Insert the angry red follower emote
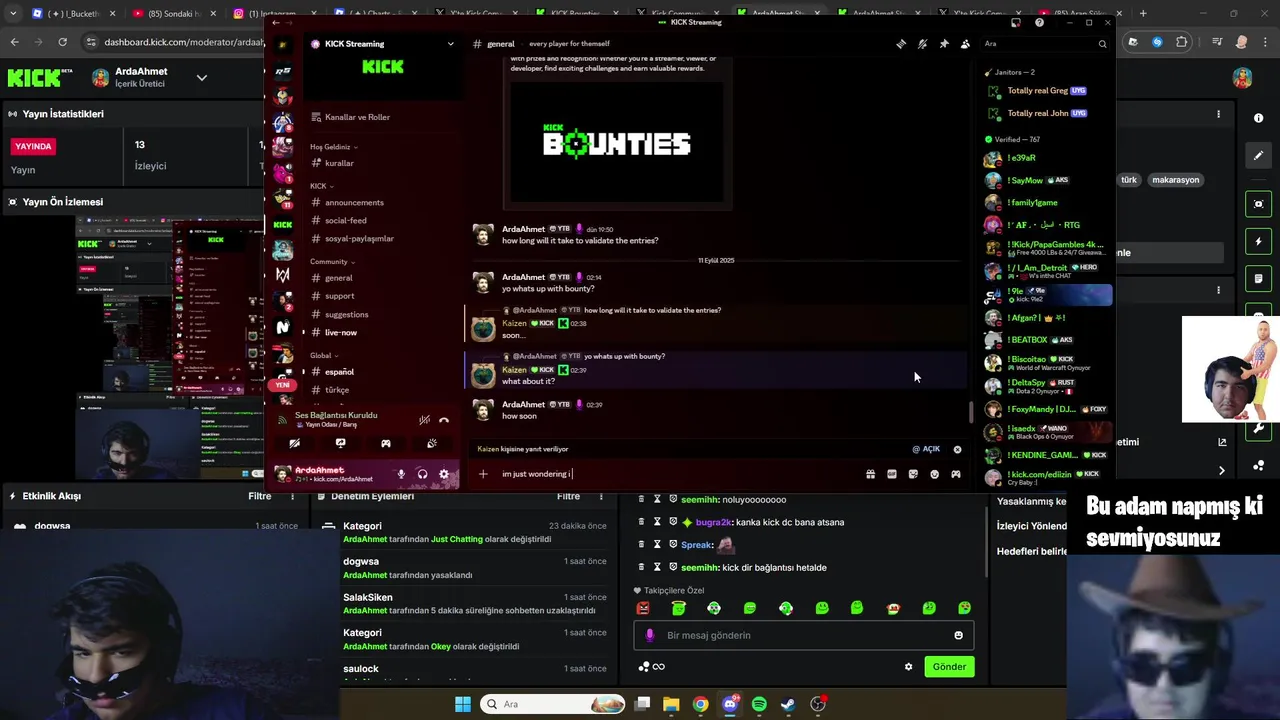The height and width of the screenshot is (720, 1280). (x=643, y=608)
